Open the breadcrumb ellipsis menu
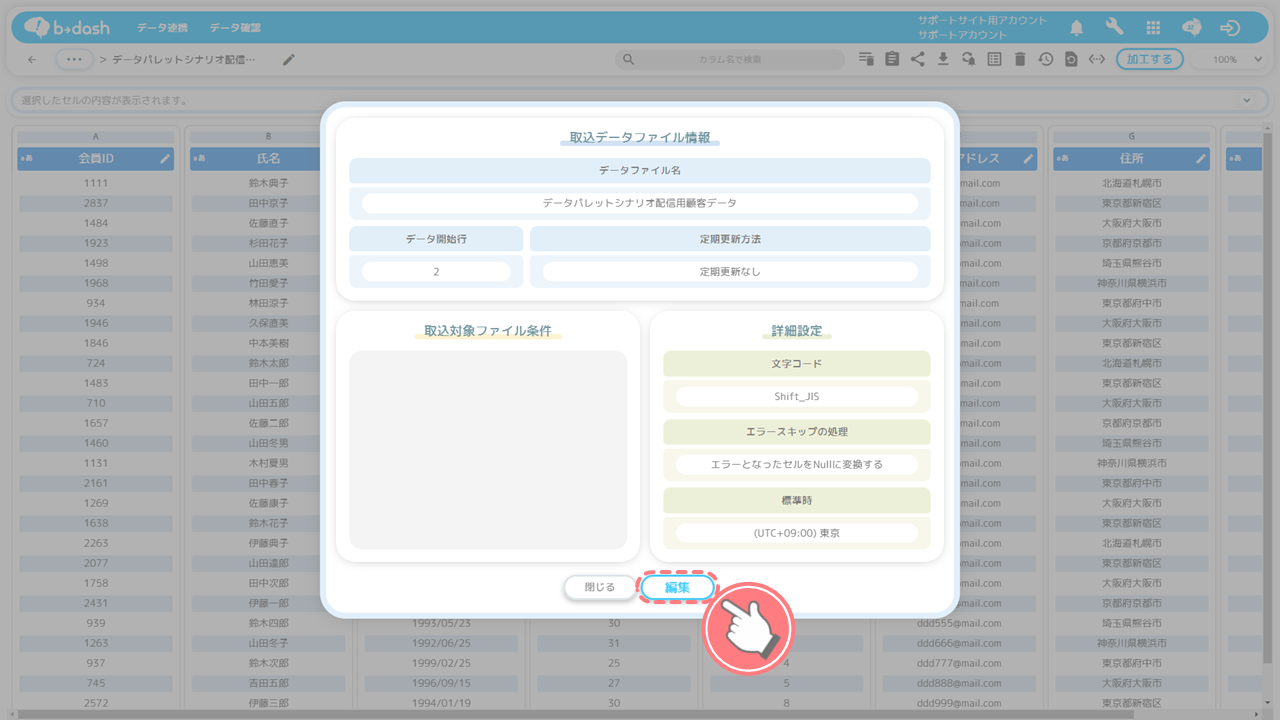1280x720 pixels. pos(74,59)
